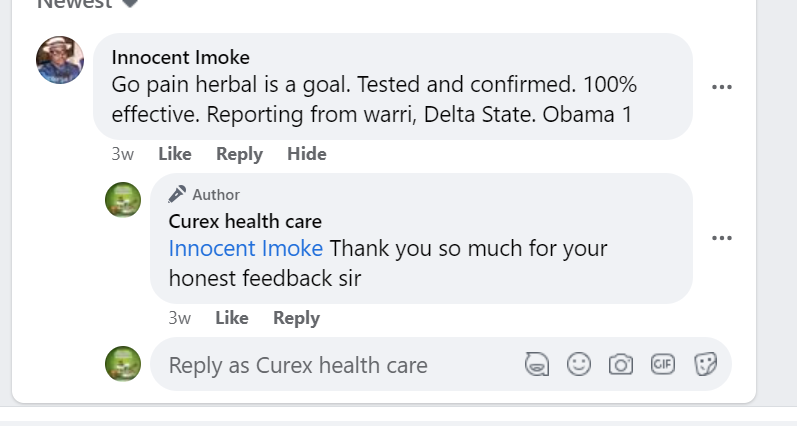Open Innocent Imoke's profile from comment name
Screen dimensions: 797x426
(x=181, y=57)
